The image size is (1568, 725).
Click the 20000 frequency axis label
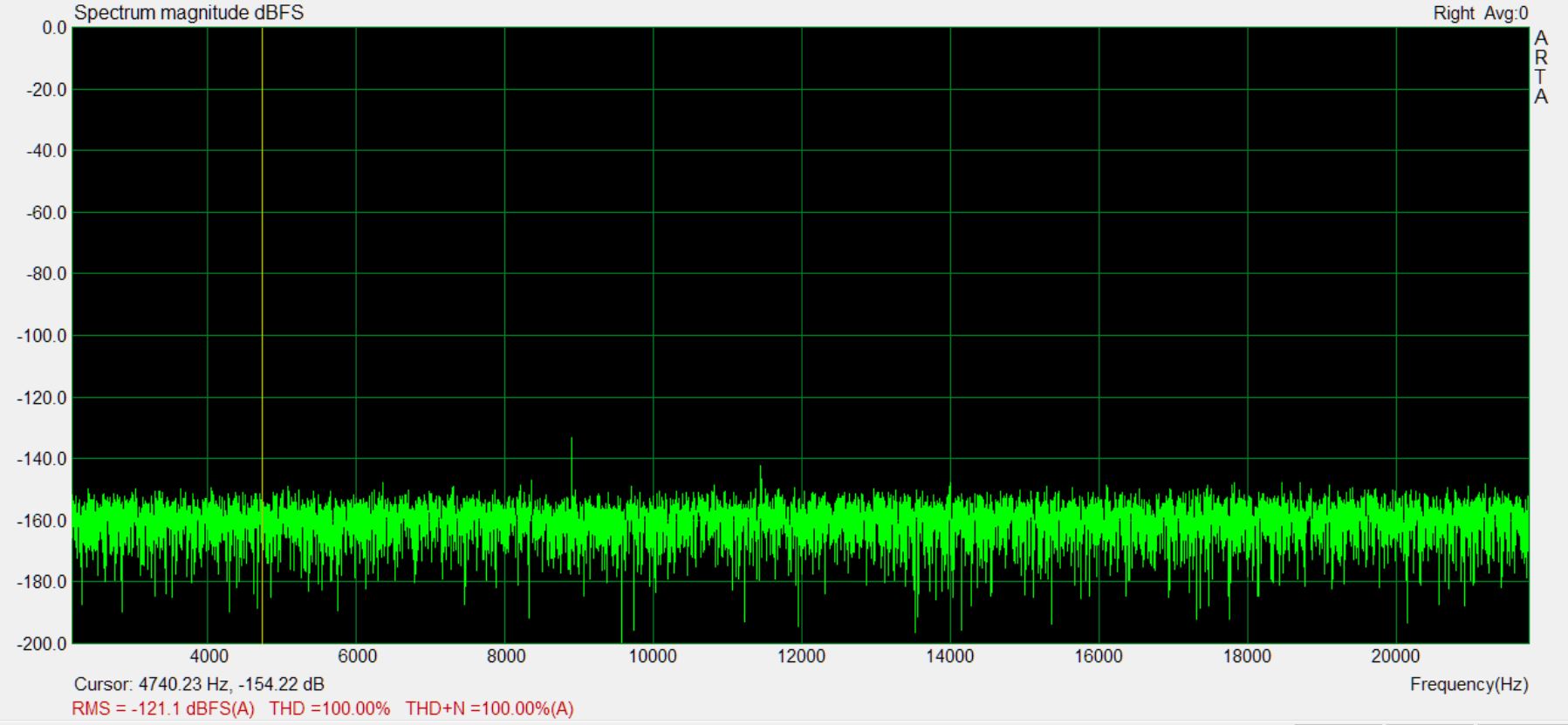(1395, 657)
